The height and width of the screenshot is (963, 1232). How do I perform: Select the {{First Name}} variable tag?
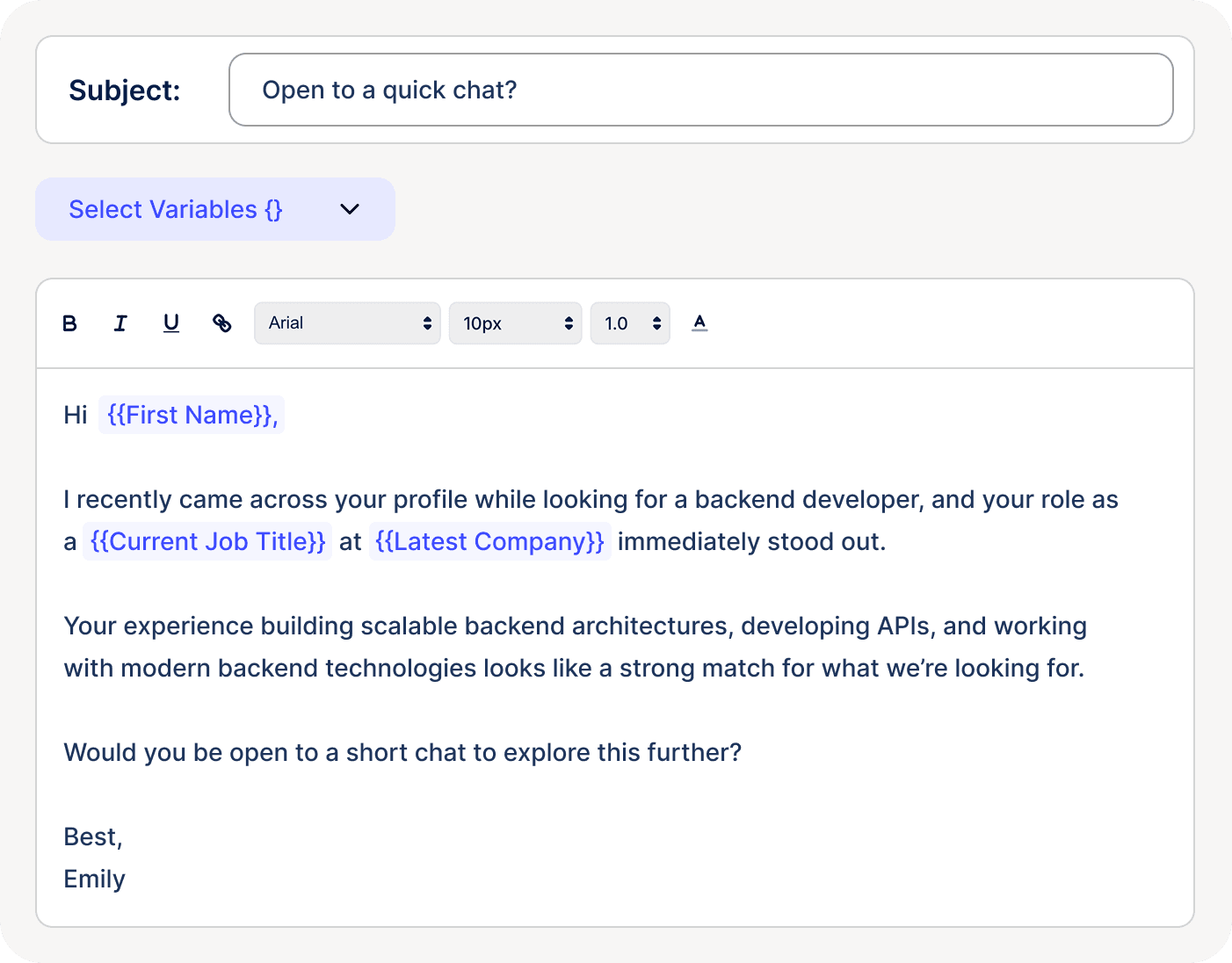192,415
